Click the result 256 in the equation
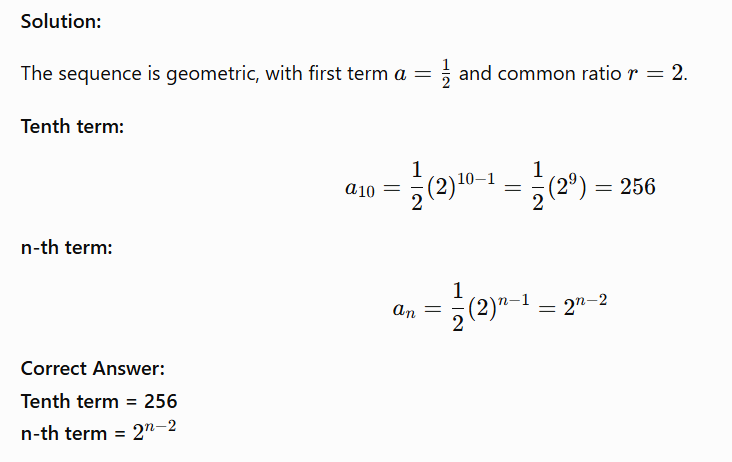732x462 pixels. [638, 187]
